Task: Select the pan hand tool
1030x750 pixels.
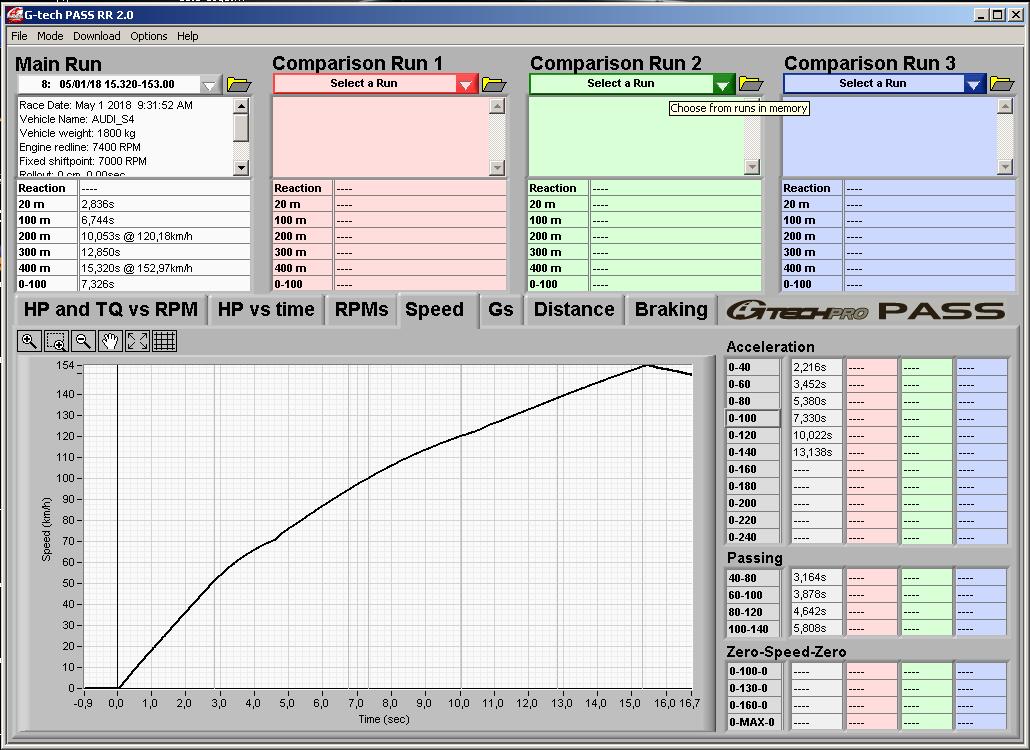Action: click(x=110, y=341)
